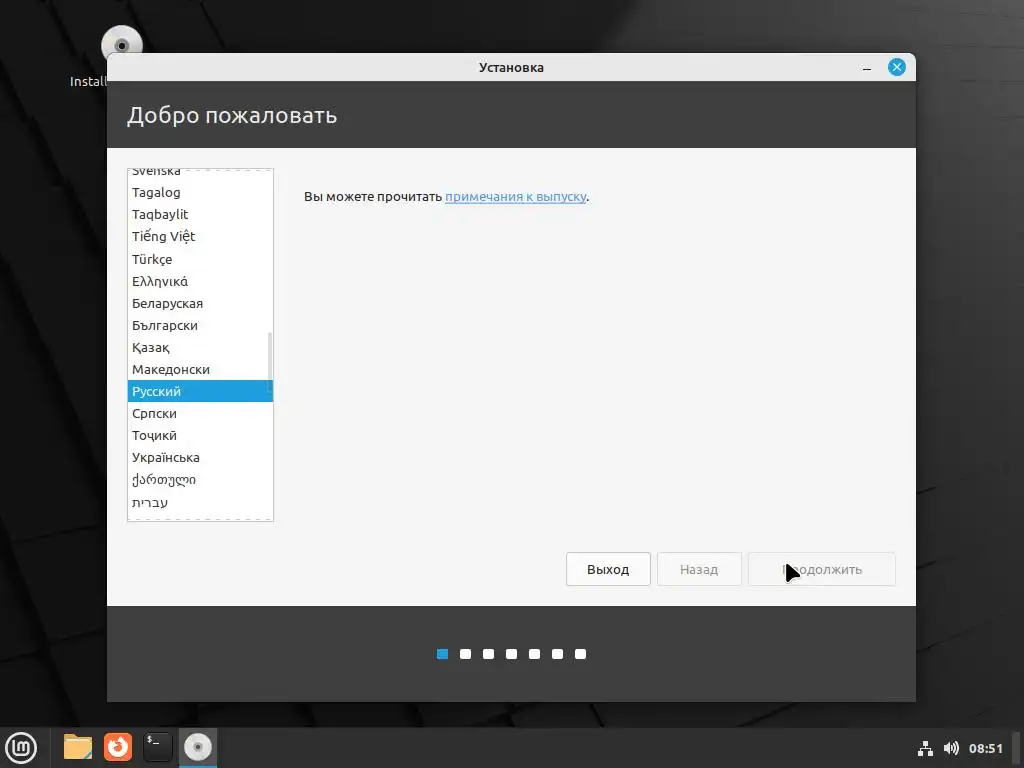Click the Продолжить button
Image resolution: width=1024 pixels, height=768 pixels.
click(x=822, y=569)
